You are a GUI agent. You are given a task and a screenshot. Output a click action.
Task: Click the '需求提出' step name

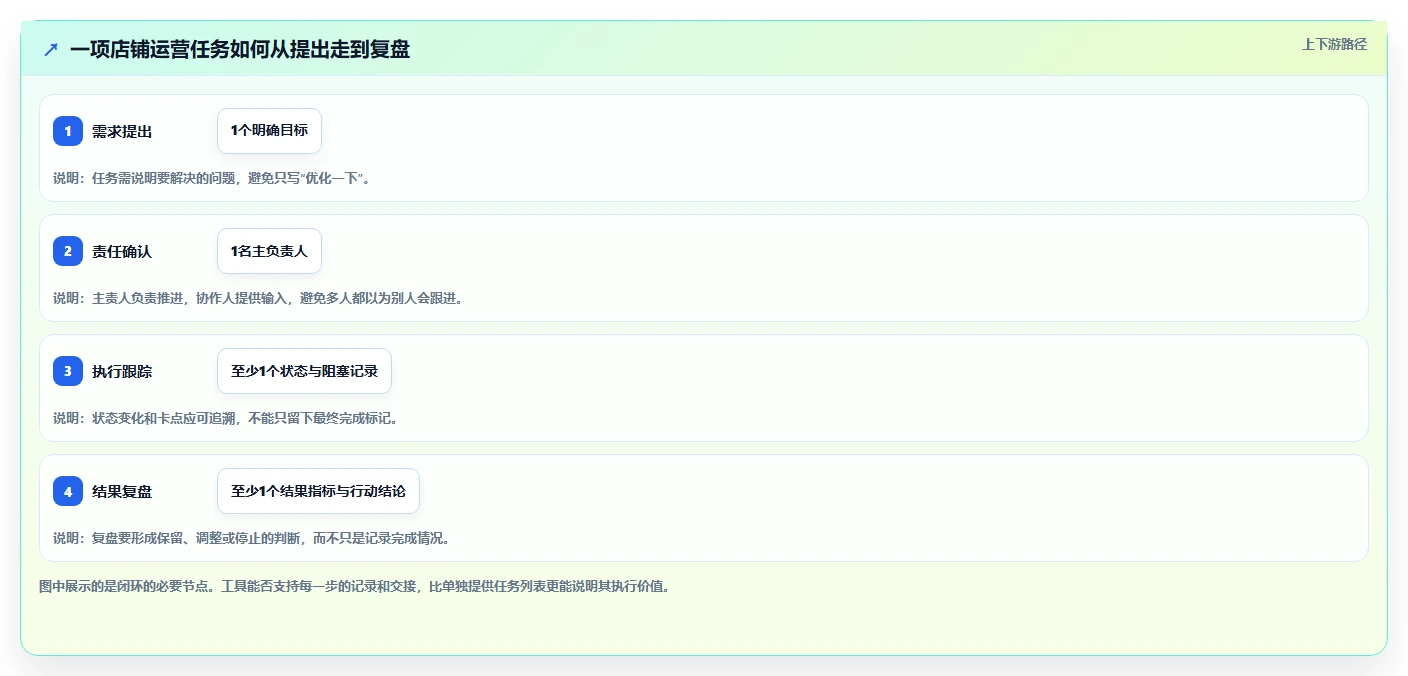(122, 131)
